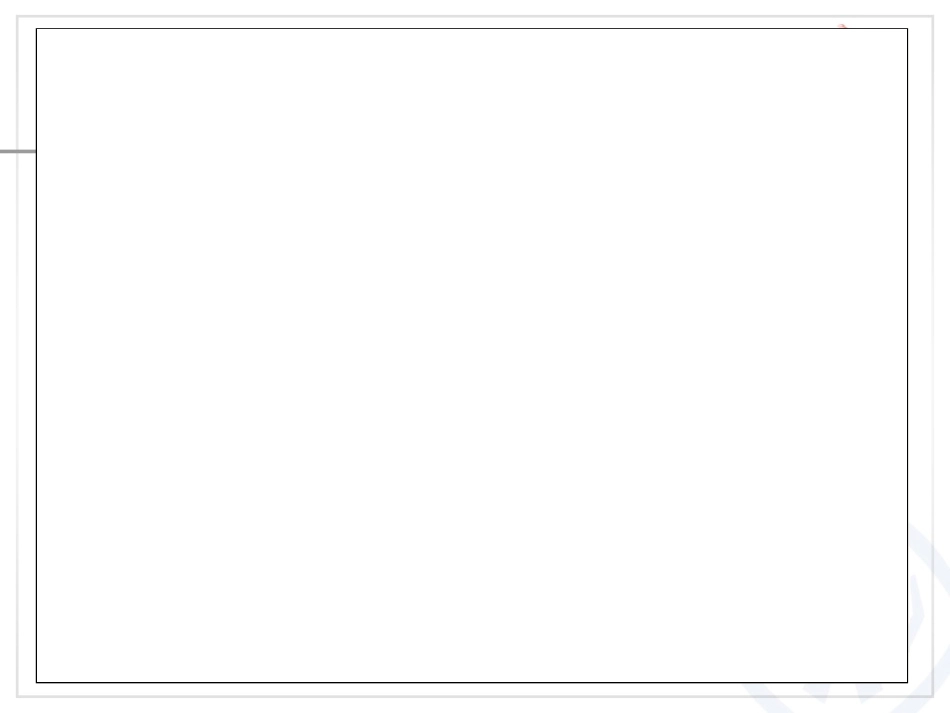Select the black rectangle's right border
Screen dimensions: 950x713
908,355
